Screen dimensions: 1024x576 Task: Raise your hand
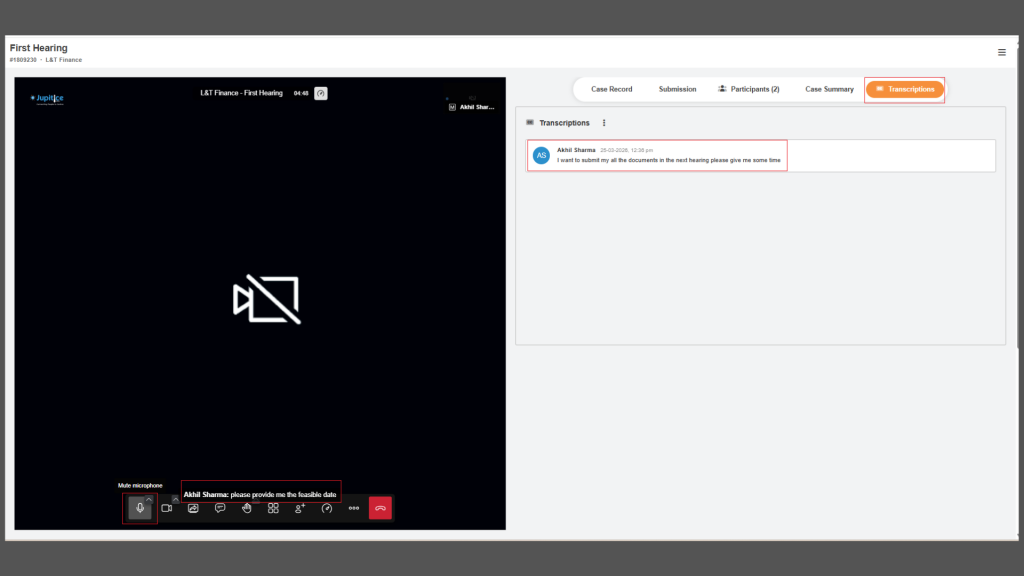246,508
